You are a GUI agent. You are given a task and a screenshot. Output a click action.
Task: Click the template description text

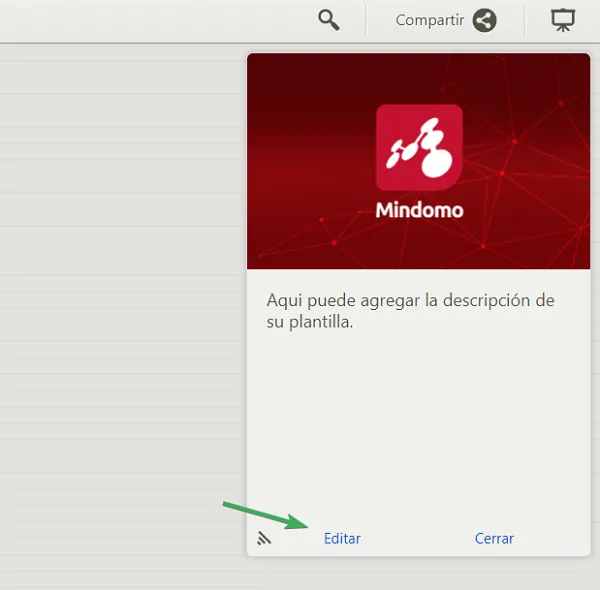410,311
